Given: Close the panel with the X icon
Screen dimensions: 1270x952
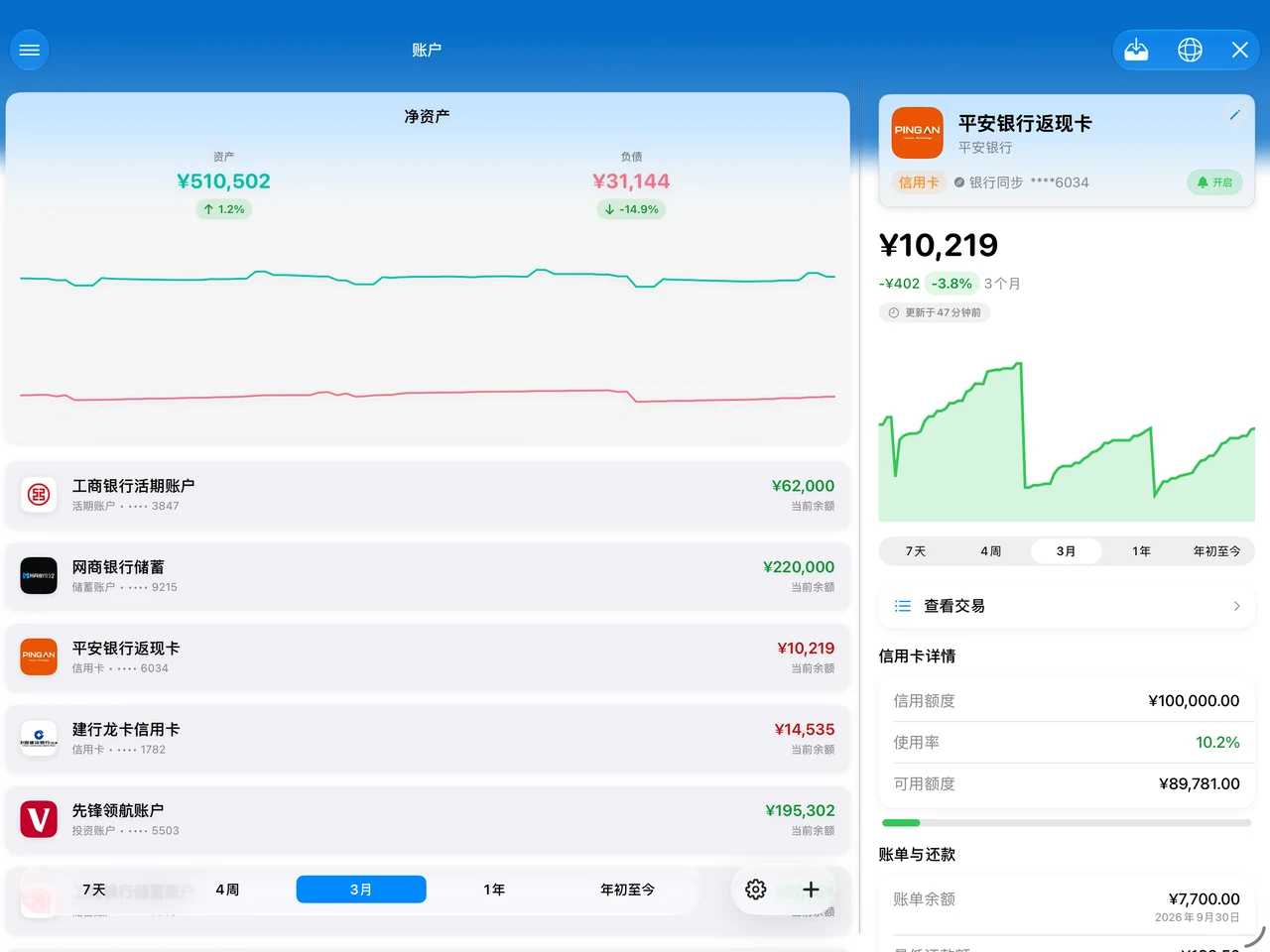Looking at the screenshot, I should [x=1240, y=50].
